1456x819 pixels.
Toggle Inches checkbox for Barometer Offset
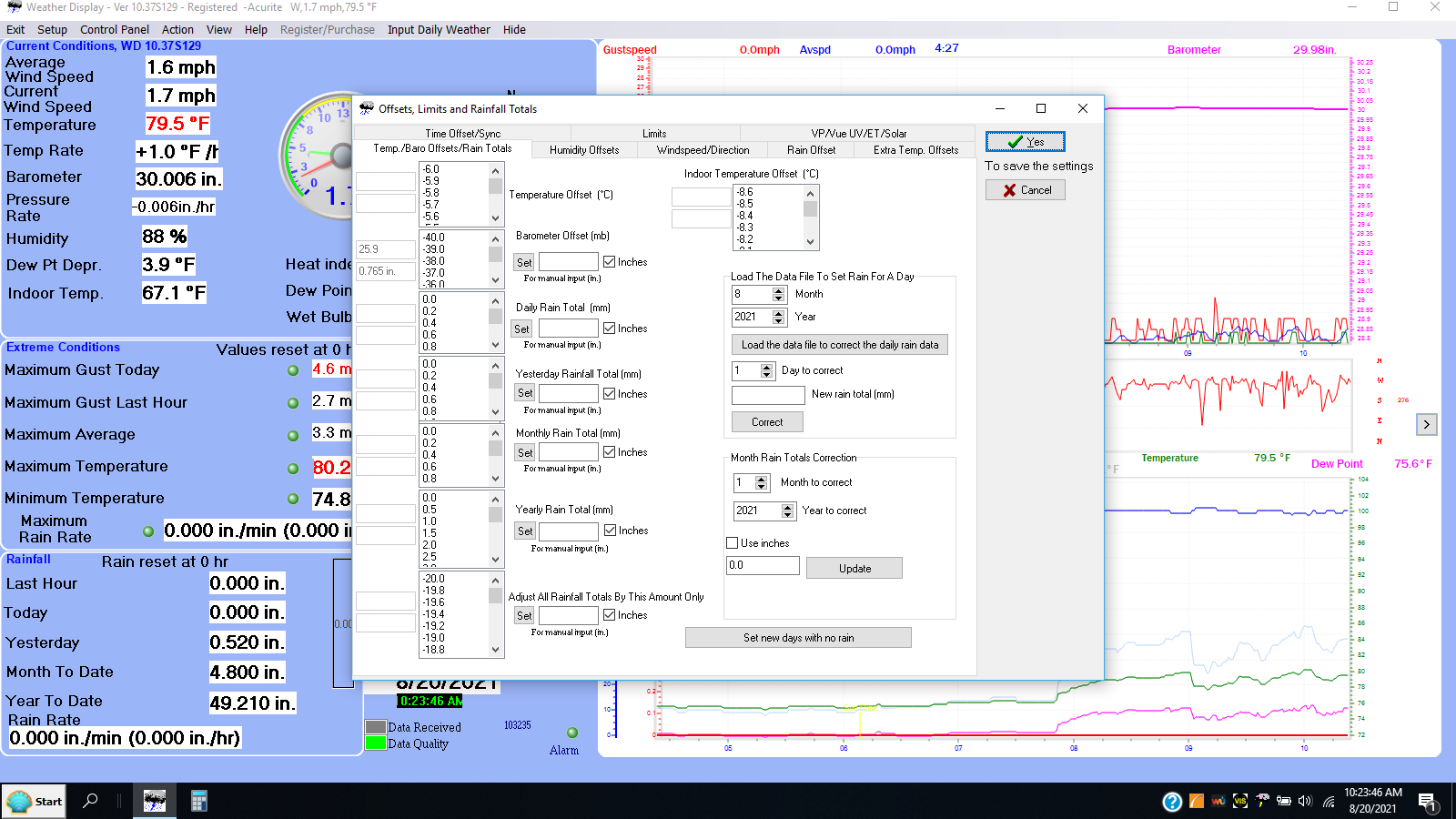click(609, 262)
